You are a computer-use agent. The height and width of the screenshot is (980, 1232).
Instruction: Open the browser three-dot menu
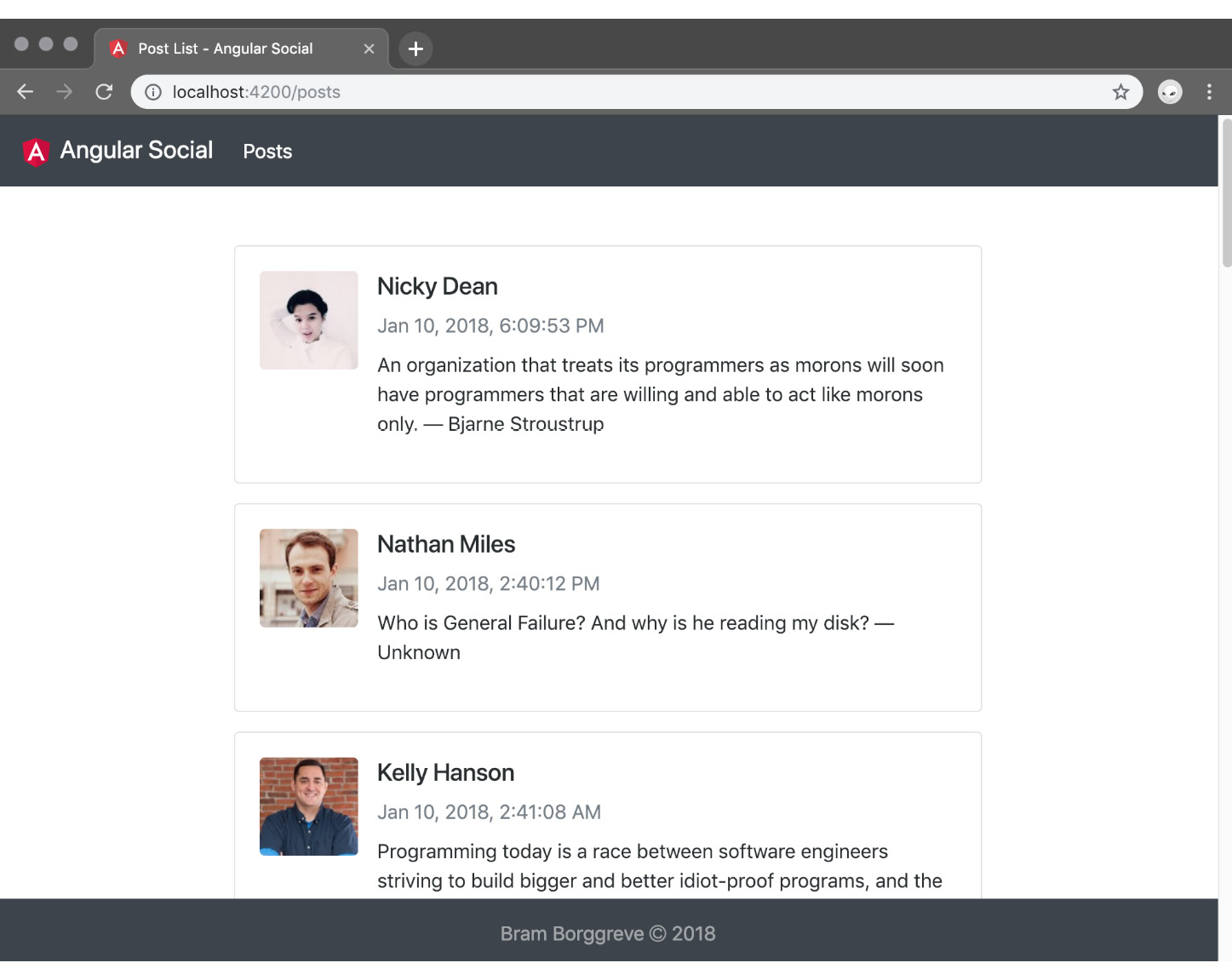pyautogui.click(x=1209, y=92)
